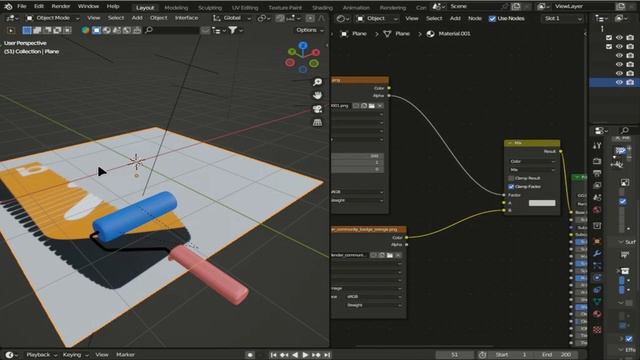Open the lower image node sRGB color space dropdown
The width and height of the screenshot is (640, 360).
pos(373,297)
